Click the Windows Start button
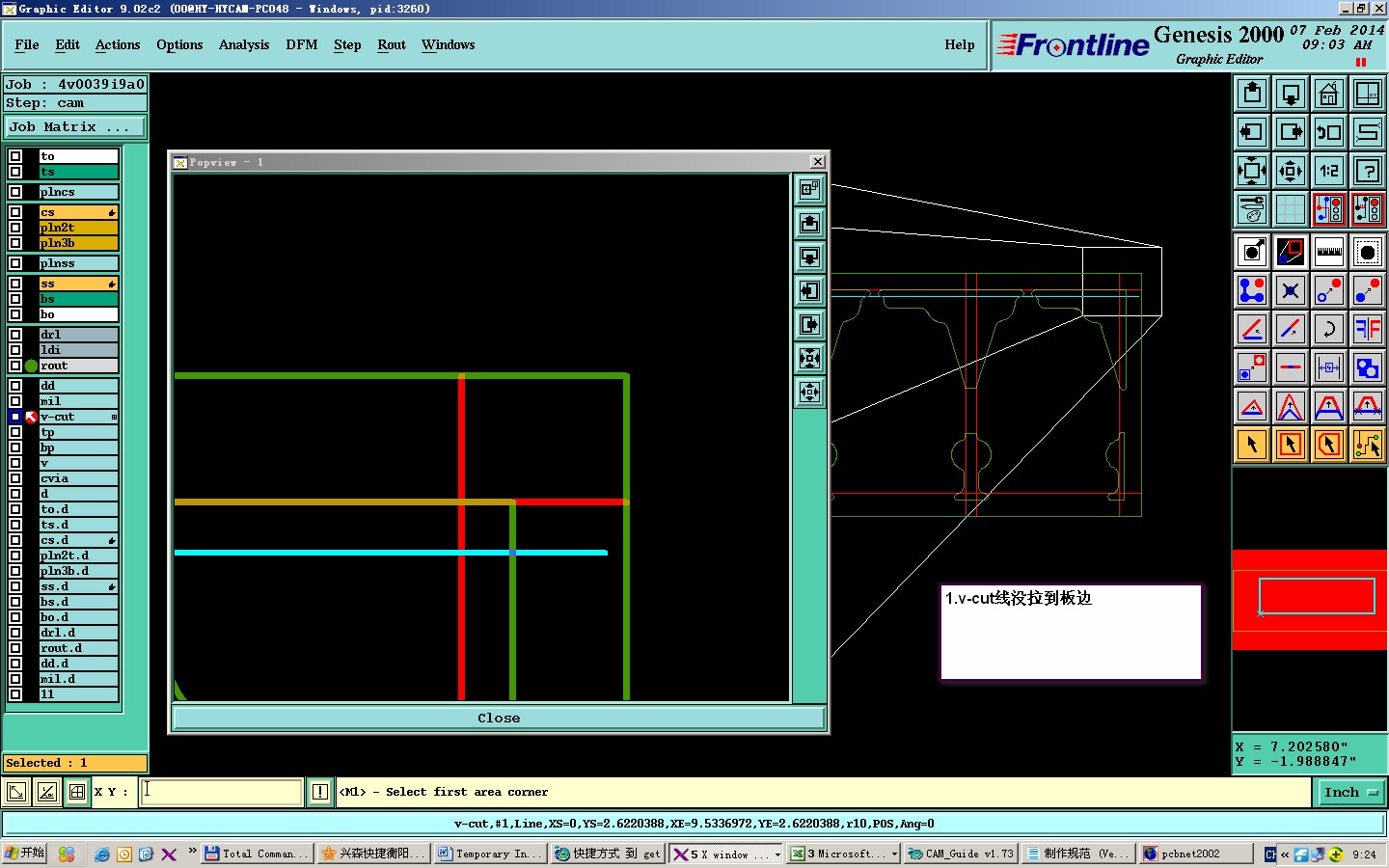The height and width of the screenshot is (868, 1389). pos(25,854)
